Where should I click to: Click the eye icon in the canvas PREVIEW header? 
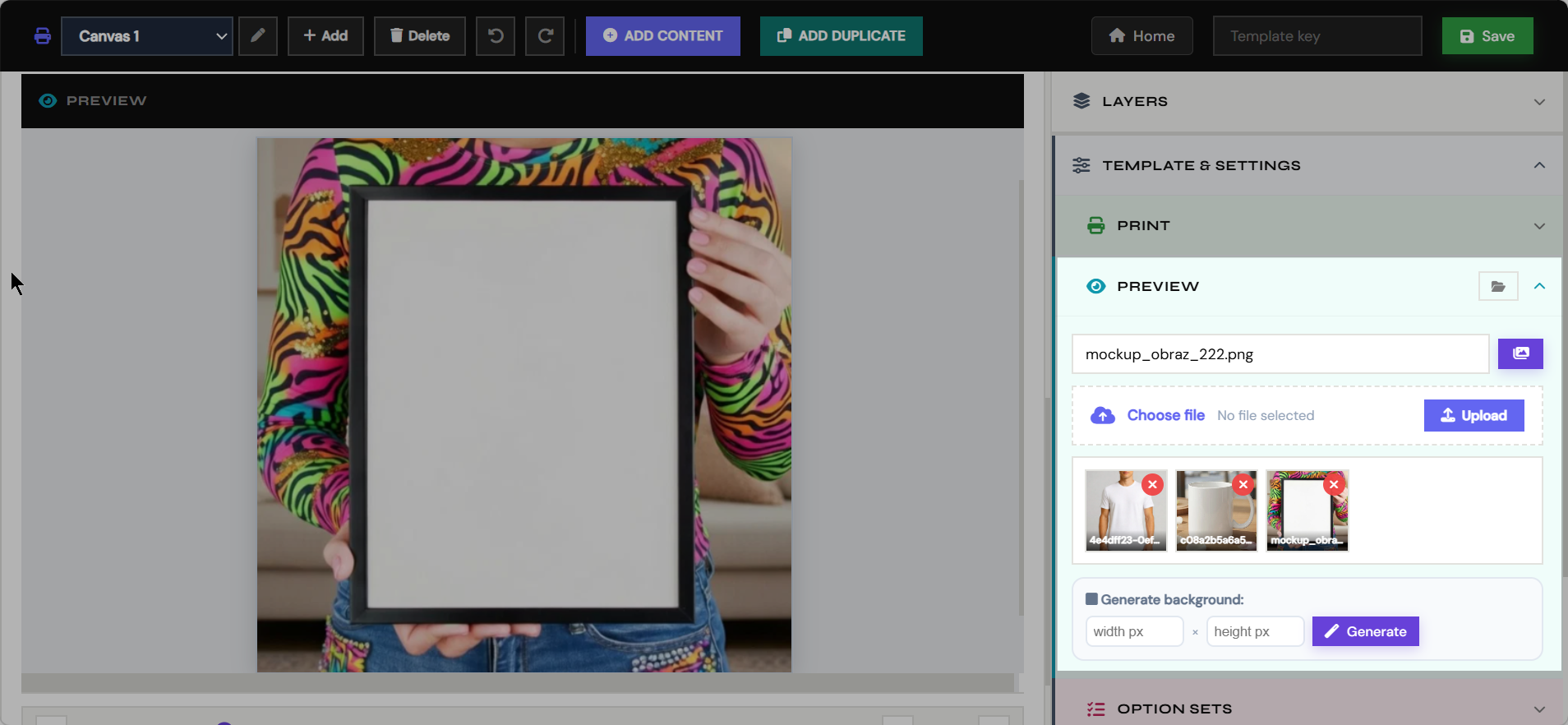point(48,100)
